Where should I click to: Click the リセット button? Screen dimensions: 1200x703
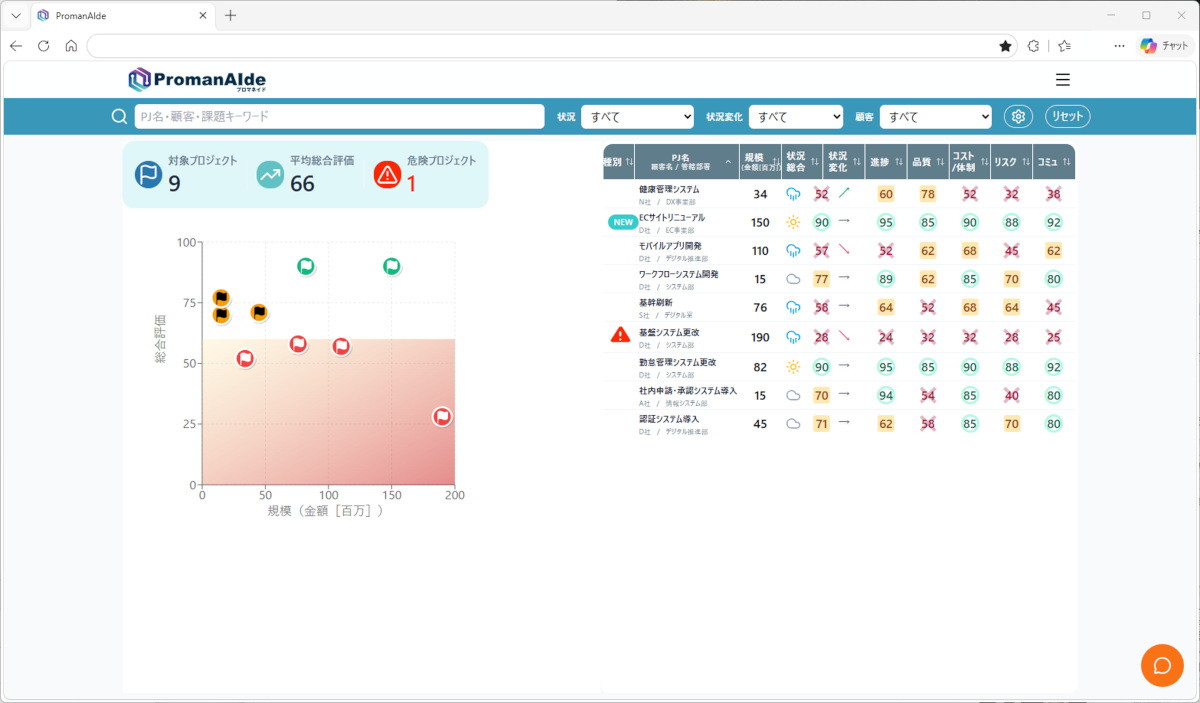pos(1068,116)
